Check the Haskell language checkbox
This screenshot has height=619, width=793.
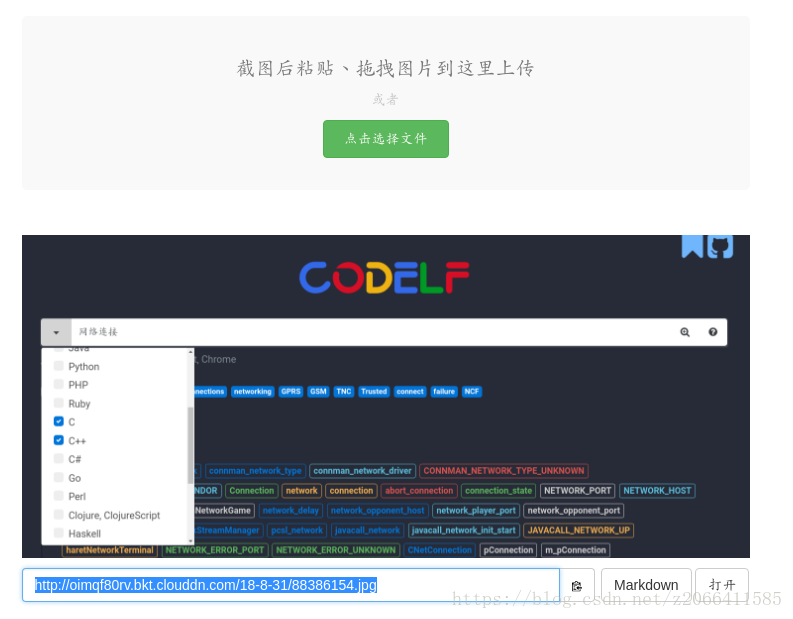59,533
